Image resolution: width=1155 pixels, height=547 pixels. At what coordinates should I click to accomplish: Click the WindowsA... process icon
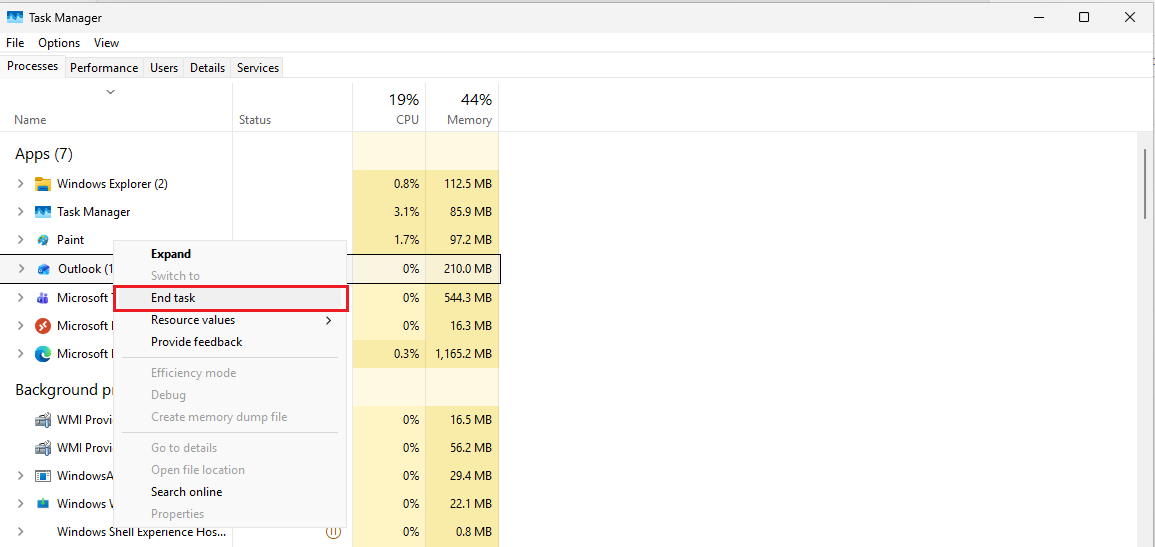tap(43, 476)
